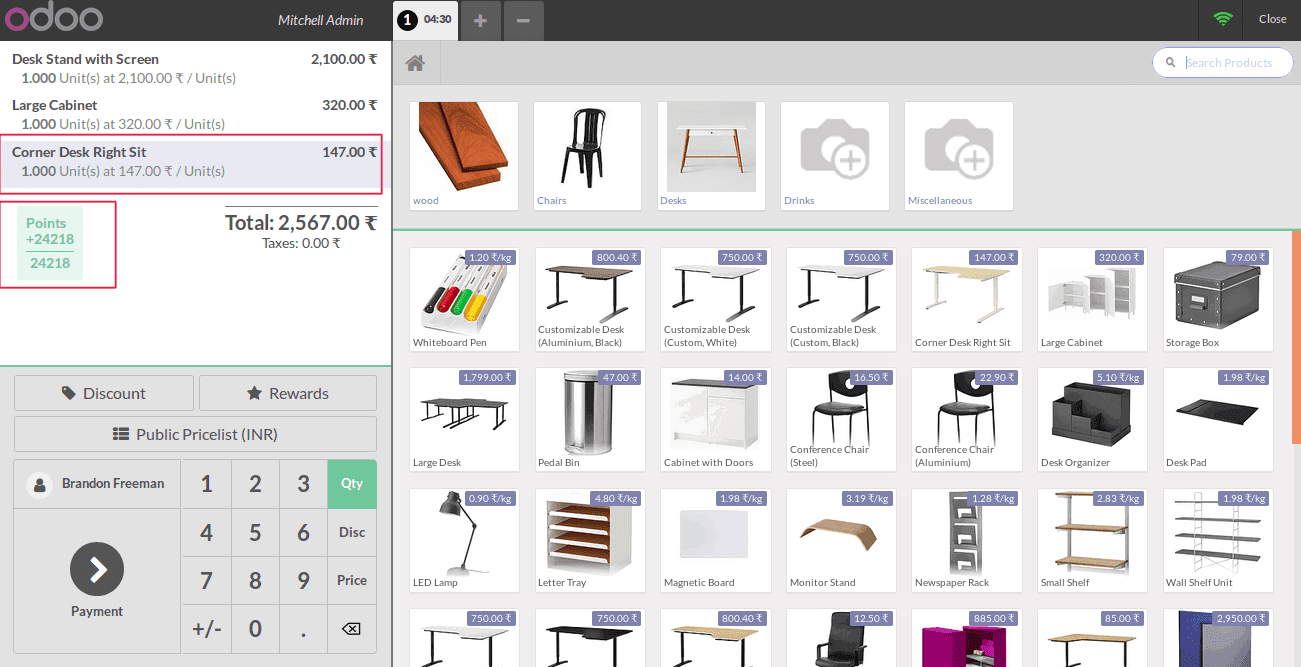Tap numpad key 0
The height and width of the screenshot is (667, 1301).
coord(255,629)
